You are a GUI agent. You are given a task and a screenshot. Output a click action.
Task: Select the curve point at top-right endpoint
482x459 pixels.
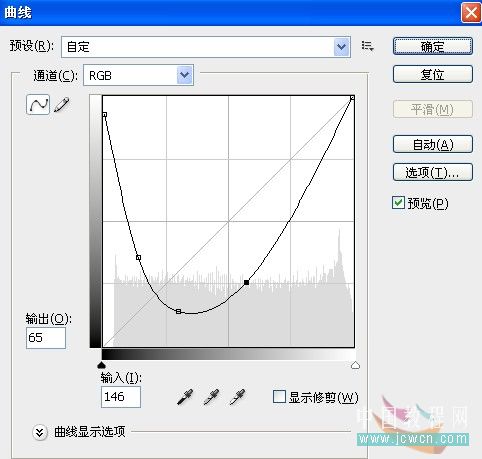pyautogui.click(x=352, y=98)
